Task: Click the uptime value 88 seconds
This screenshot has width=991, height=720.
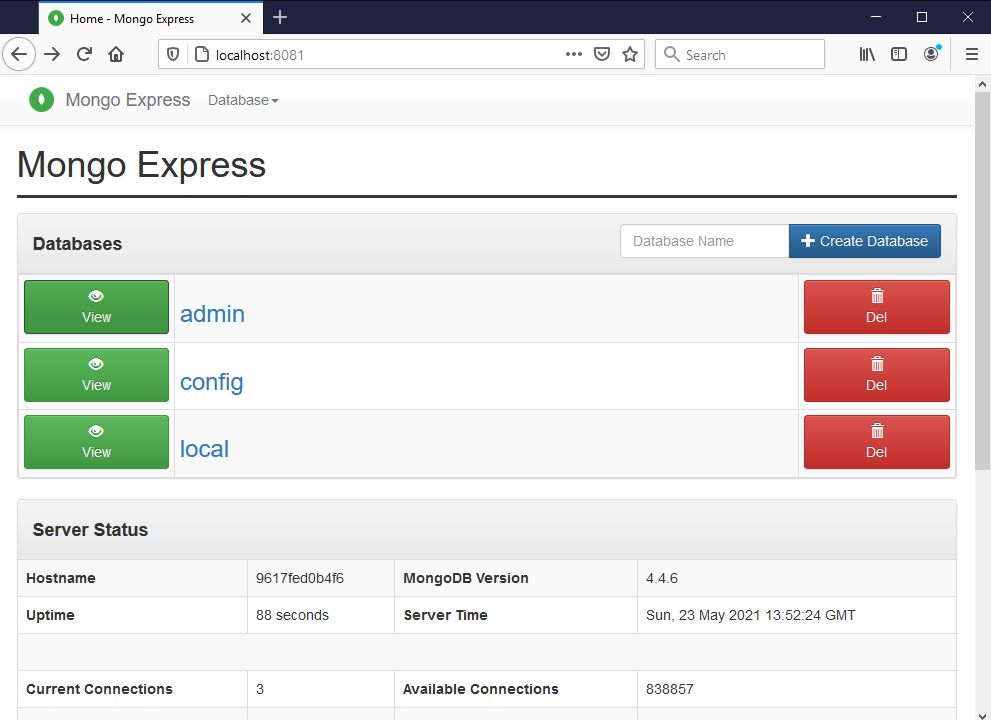Action: tap(292, 615)
